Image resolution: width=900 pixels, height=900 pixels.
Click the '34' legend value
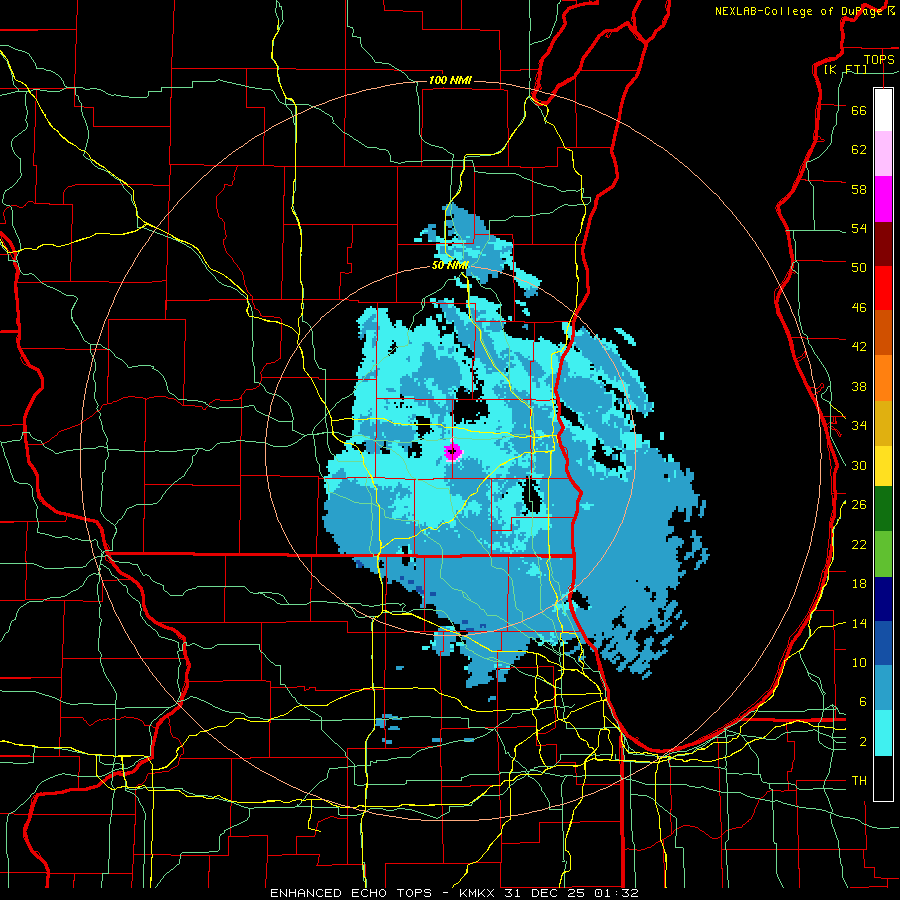coord(859,426)
